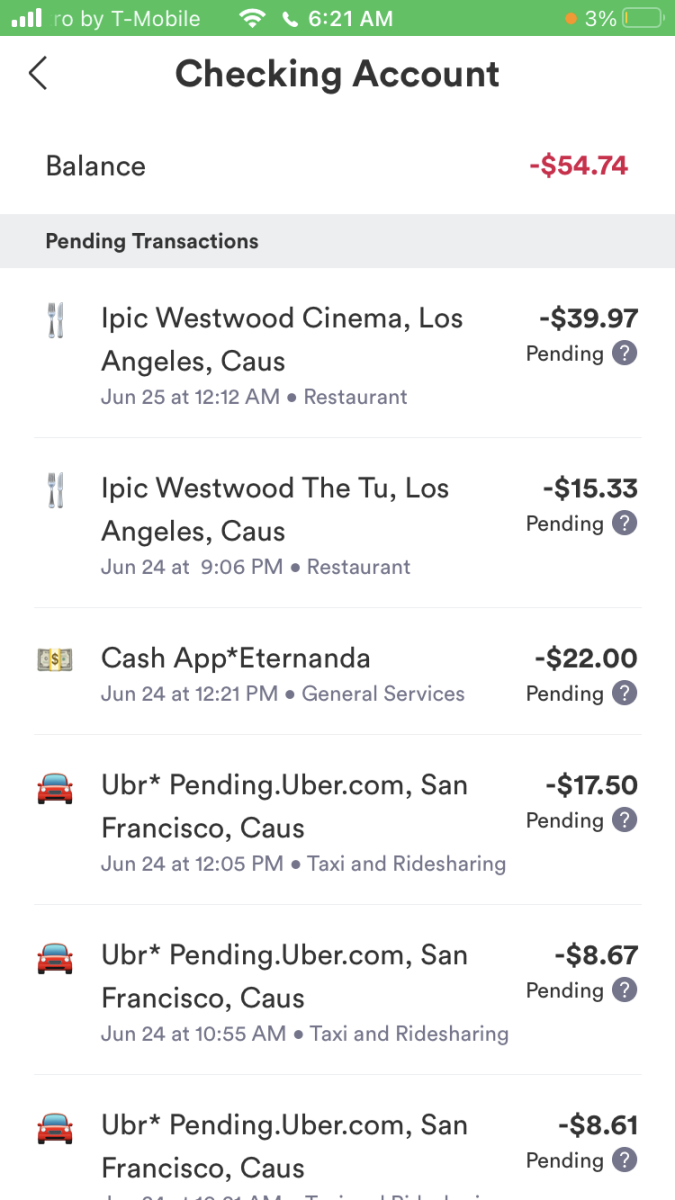
Task: Open Ipic Westwood Cinema transaction
Action: [x=337, y=353]
